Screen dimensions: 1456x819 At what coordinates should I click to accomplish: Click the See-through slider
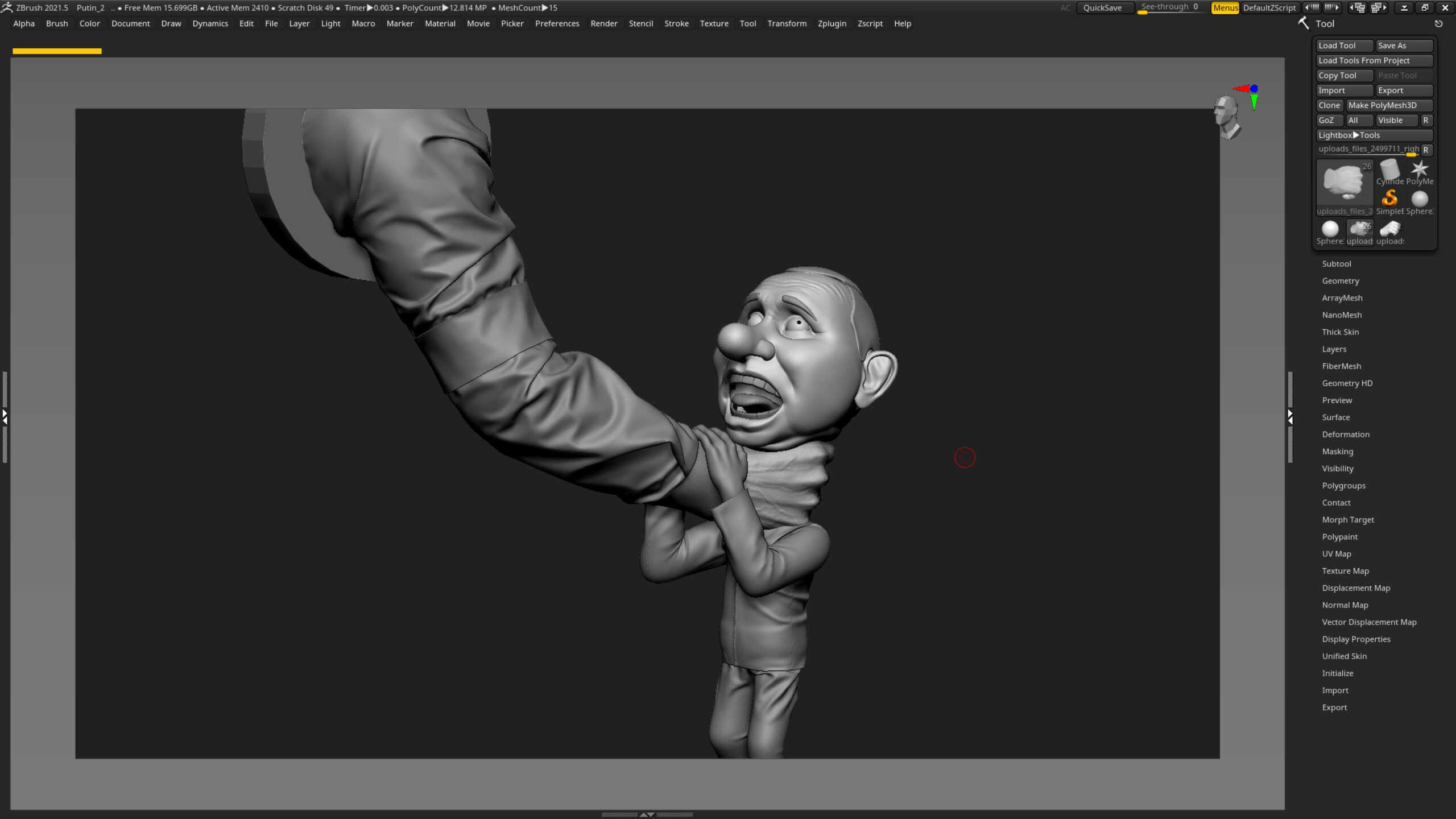tap(1169, 7)
